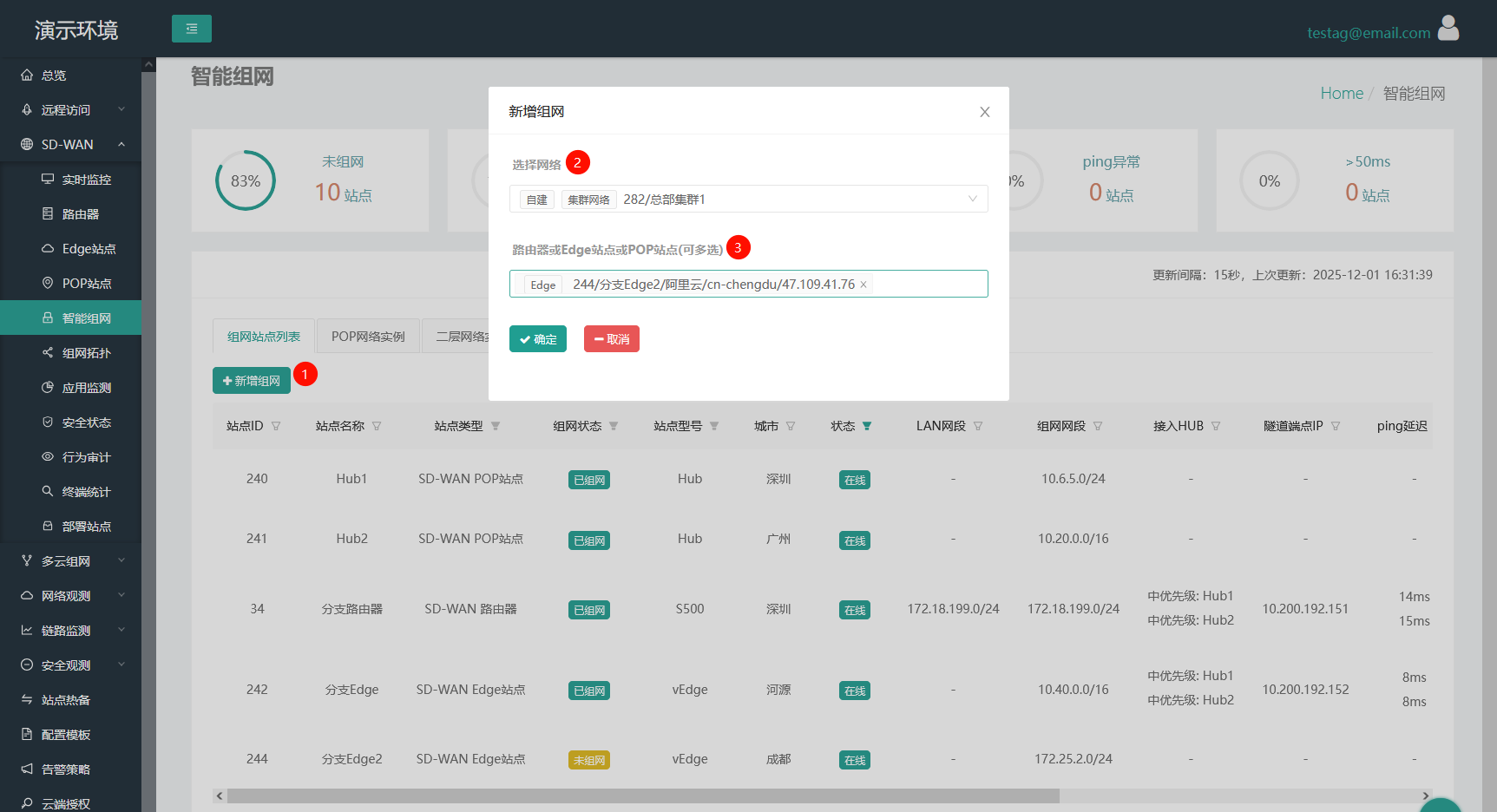Filter the LAN网段 column
Screen dimensions: 1497x812
tap(978, 426)
